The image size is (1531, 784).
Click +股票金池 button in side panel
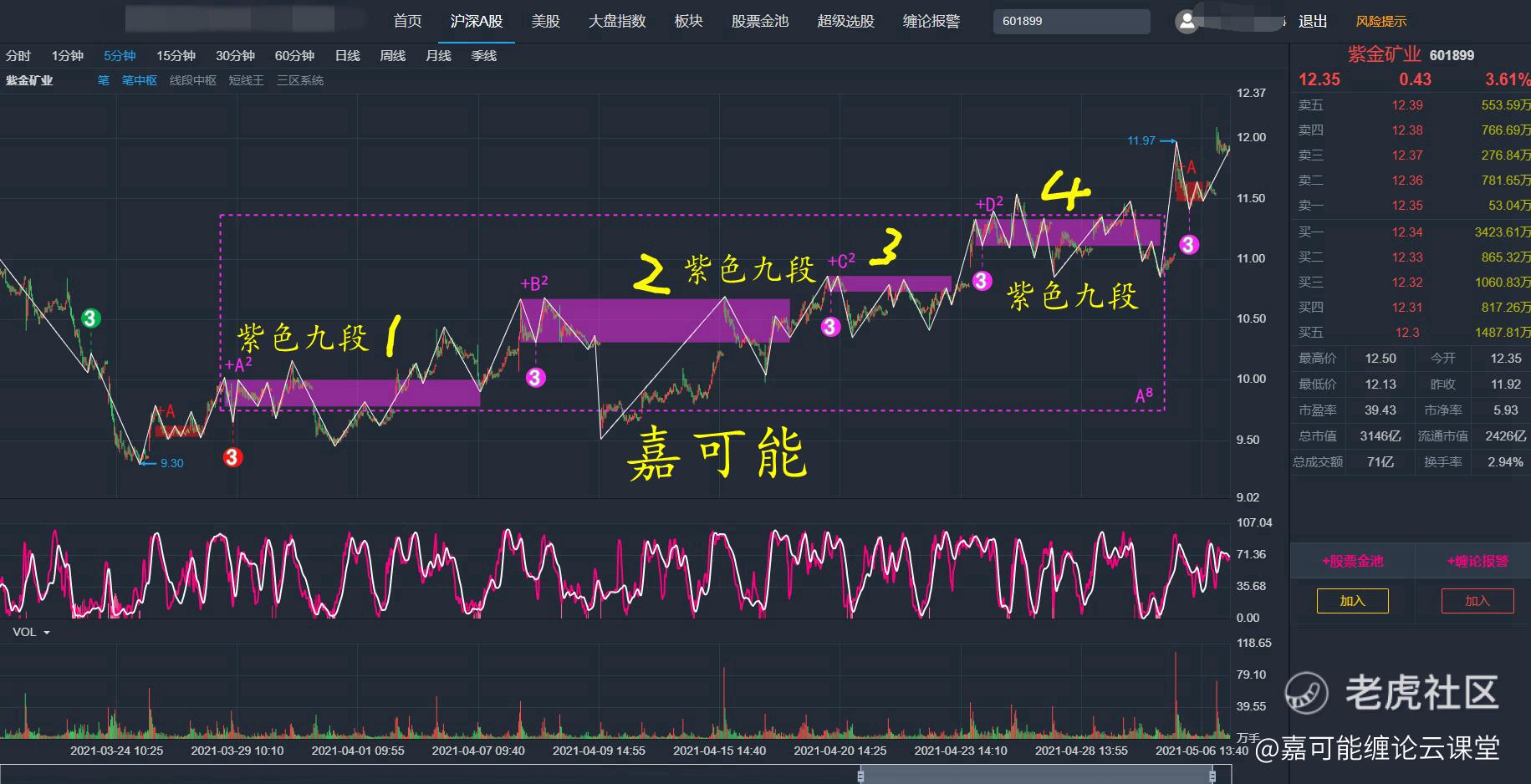(x=1353, y=561)
